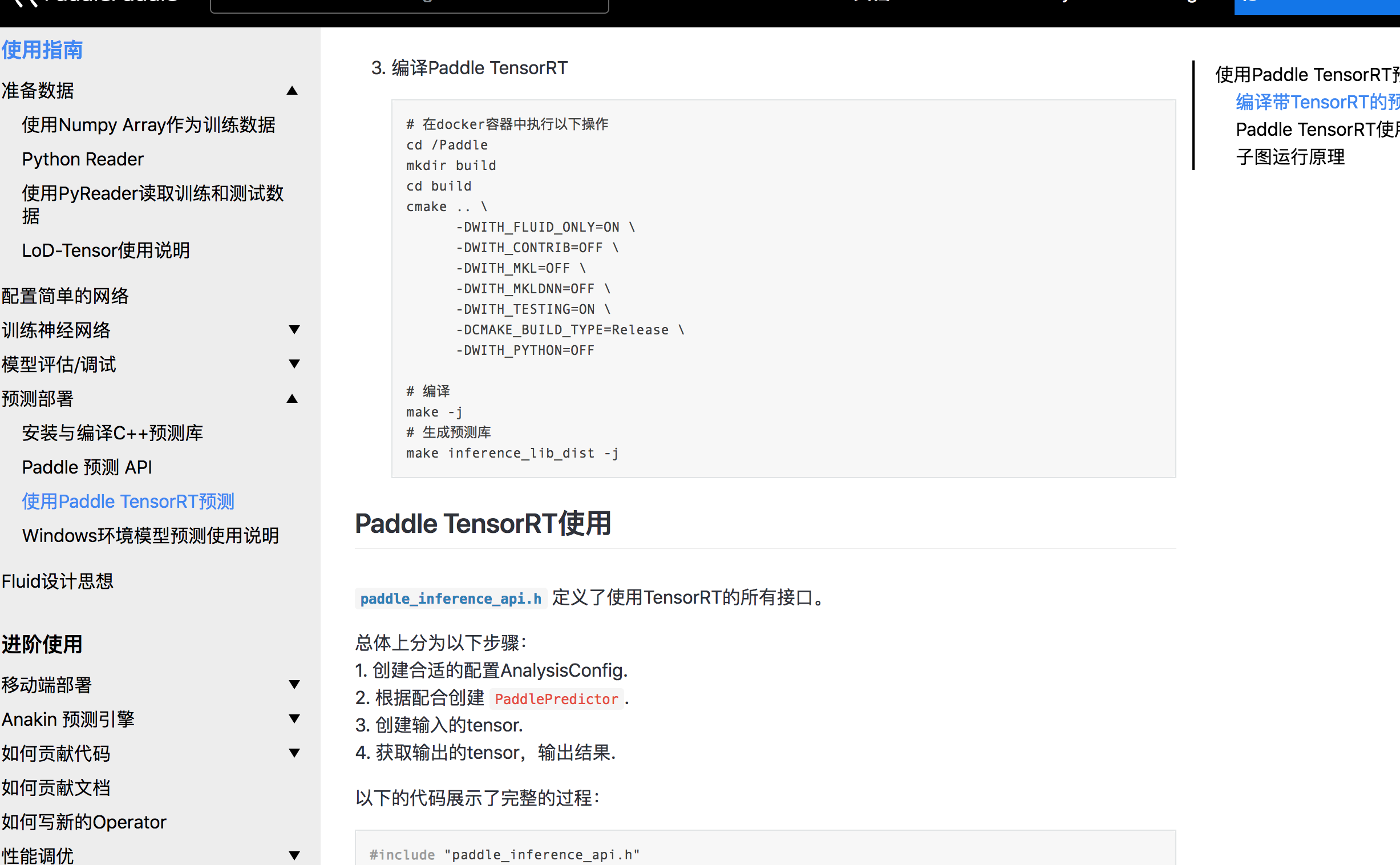The width and height of the screenshot is (1400, 865).
Task: Click step heading 3. 编译Paddle TensorRT
Action: click(470, 68)
